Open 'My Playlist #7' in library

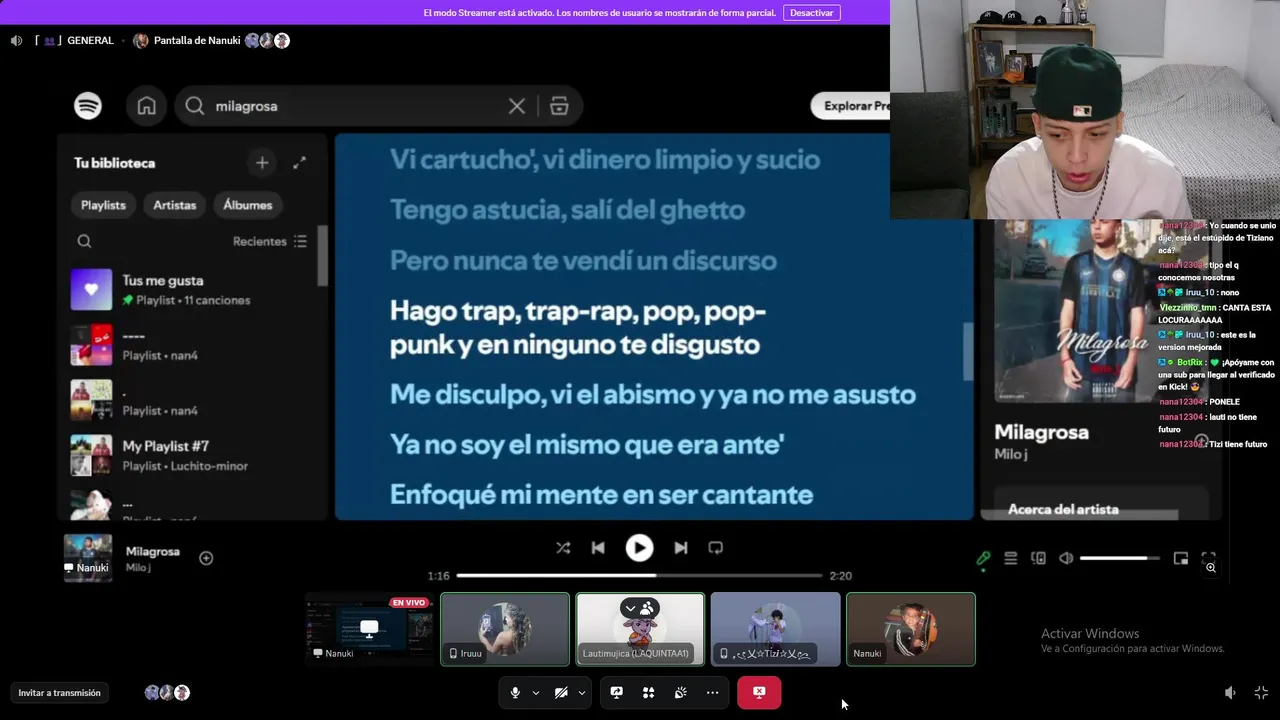pyautogui.click(x=190, y=455)
